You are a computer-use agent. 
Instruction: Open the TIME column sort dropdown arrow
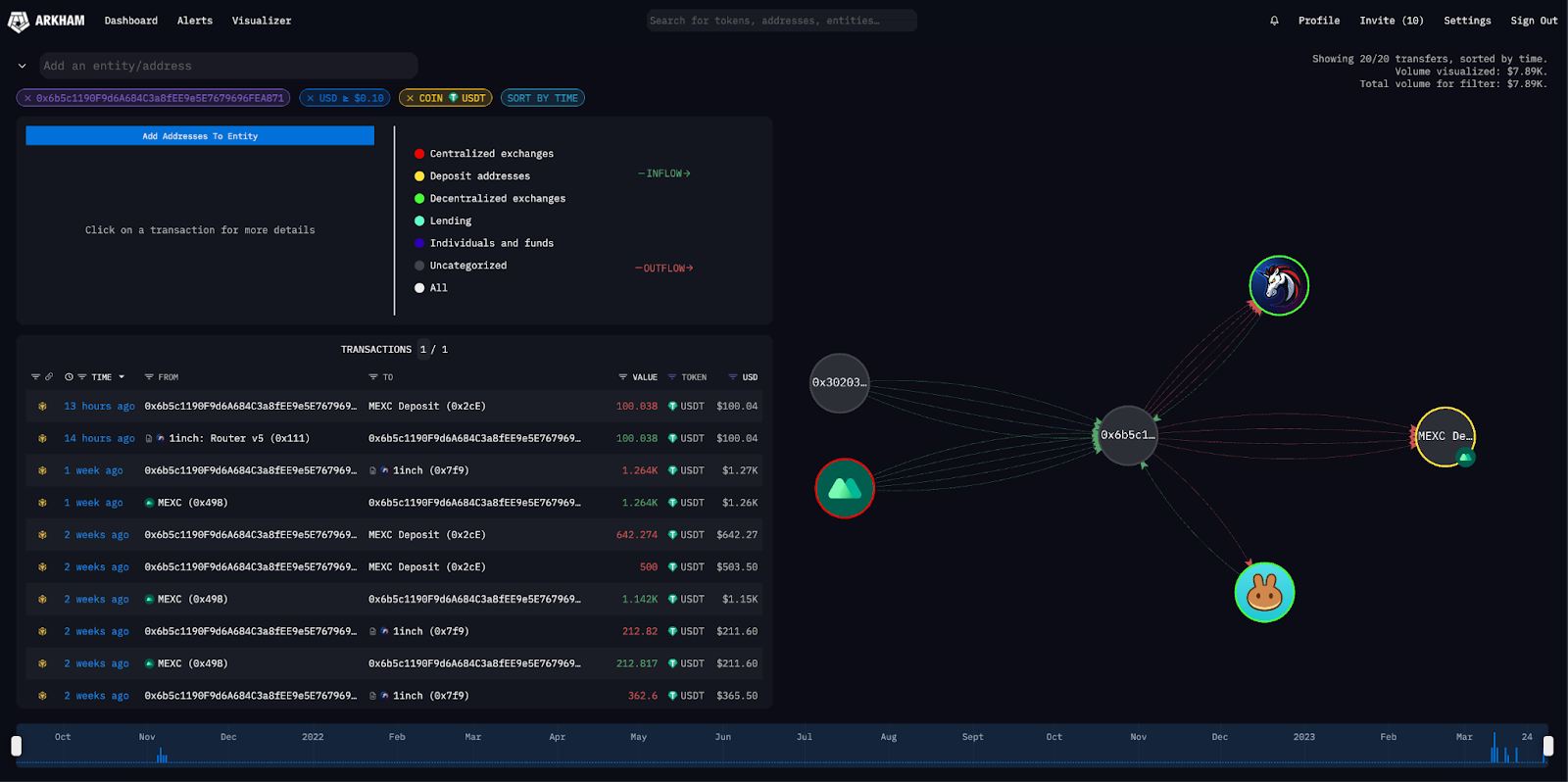(x=122, y=377)
